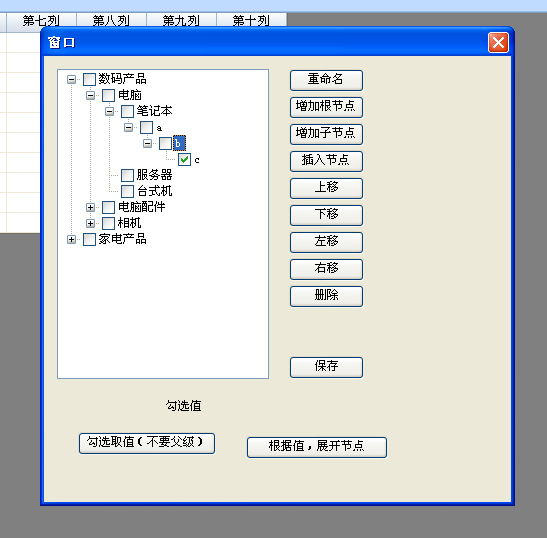Image resolution: width=547 pixels, height=538 pixels.
Task: Enable the 台式机 checkbox
Action: point(127,191)
